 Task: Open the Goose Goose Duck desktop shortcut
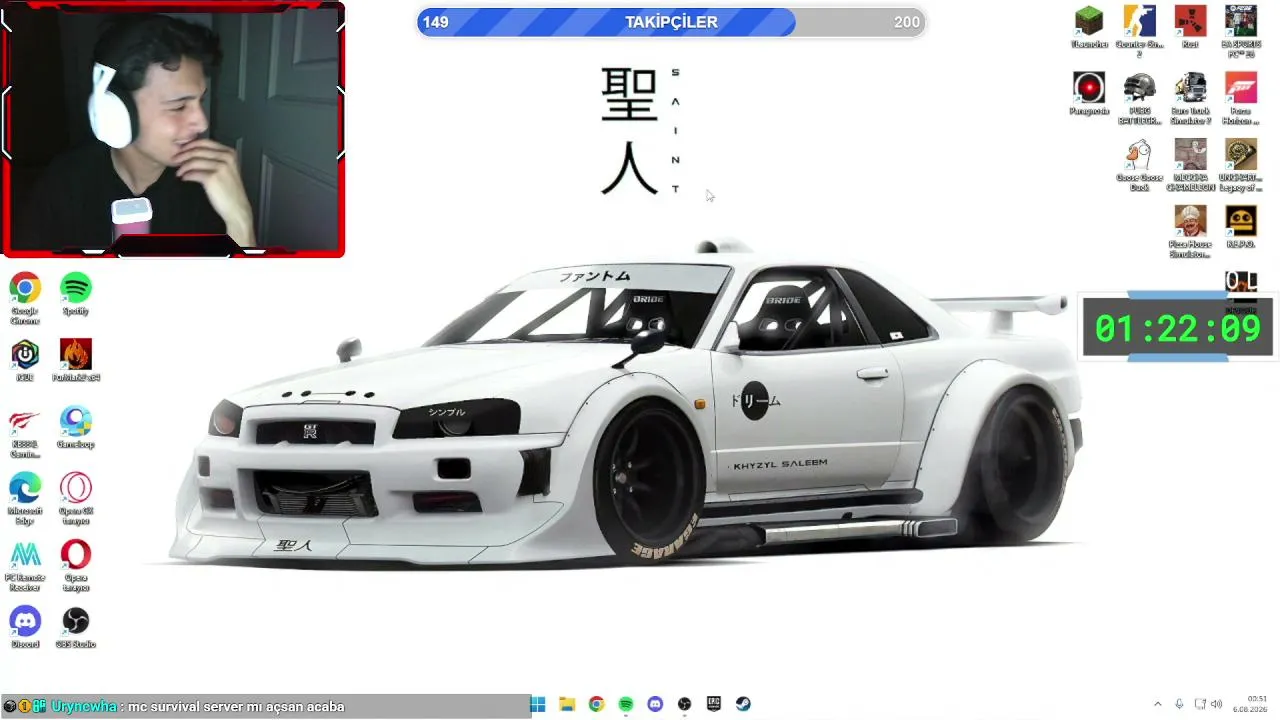tap(1140, 165)
